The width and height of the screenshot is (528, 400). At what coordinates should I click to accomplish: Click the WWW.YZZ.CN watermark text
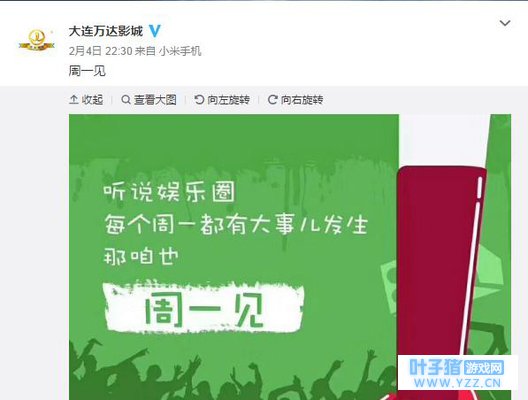[x=457, y=383]
